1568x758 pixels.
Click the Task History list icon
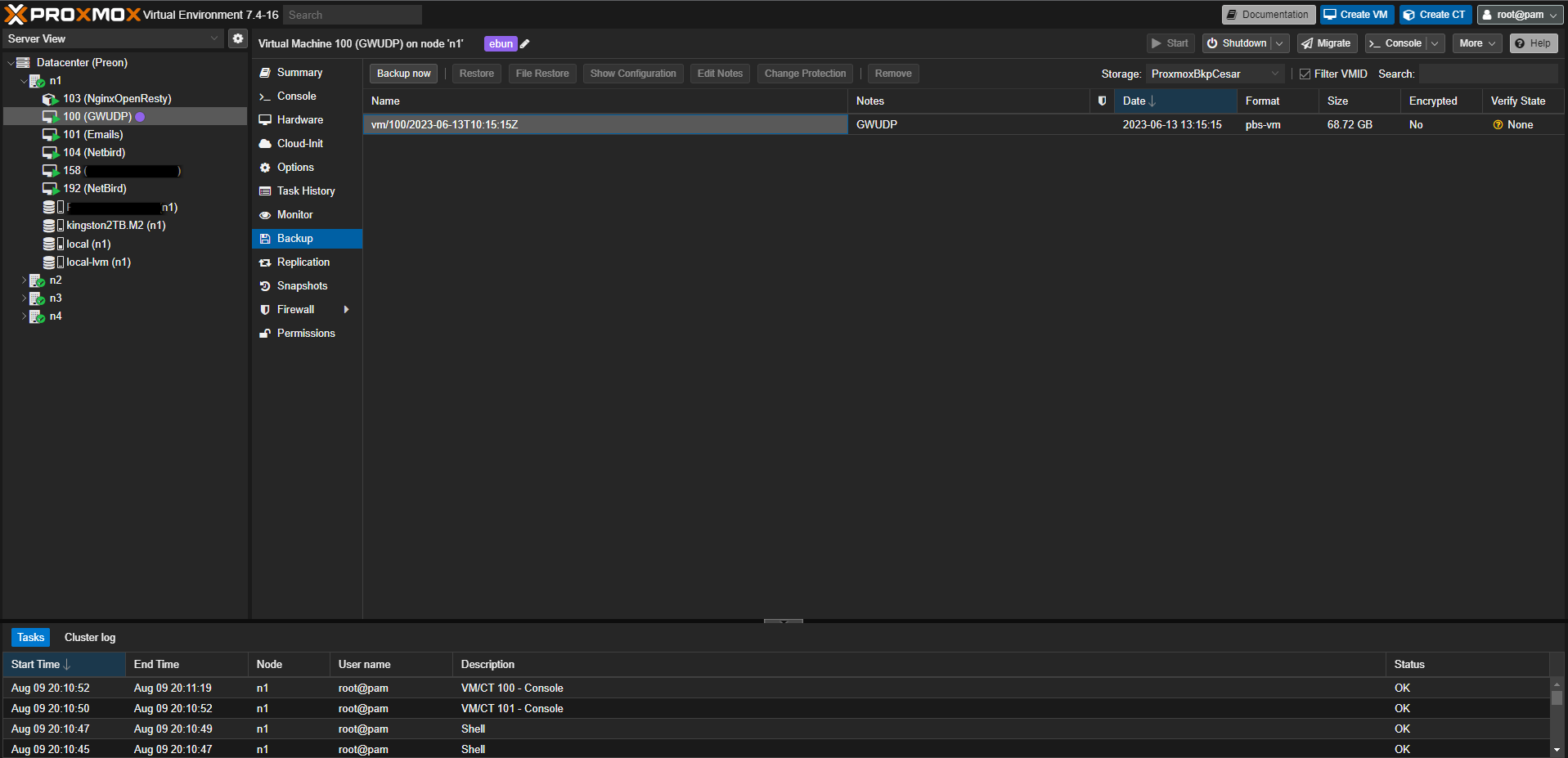tap(265, 191)
